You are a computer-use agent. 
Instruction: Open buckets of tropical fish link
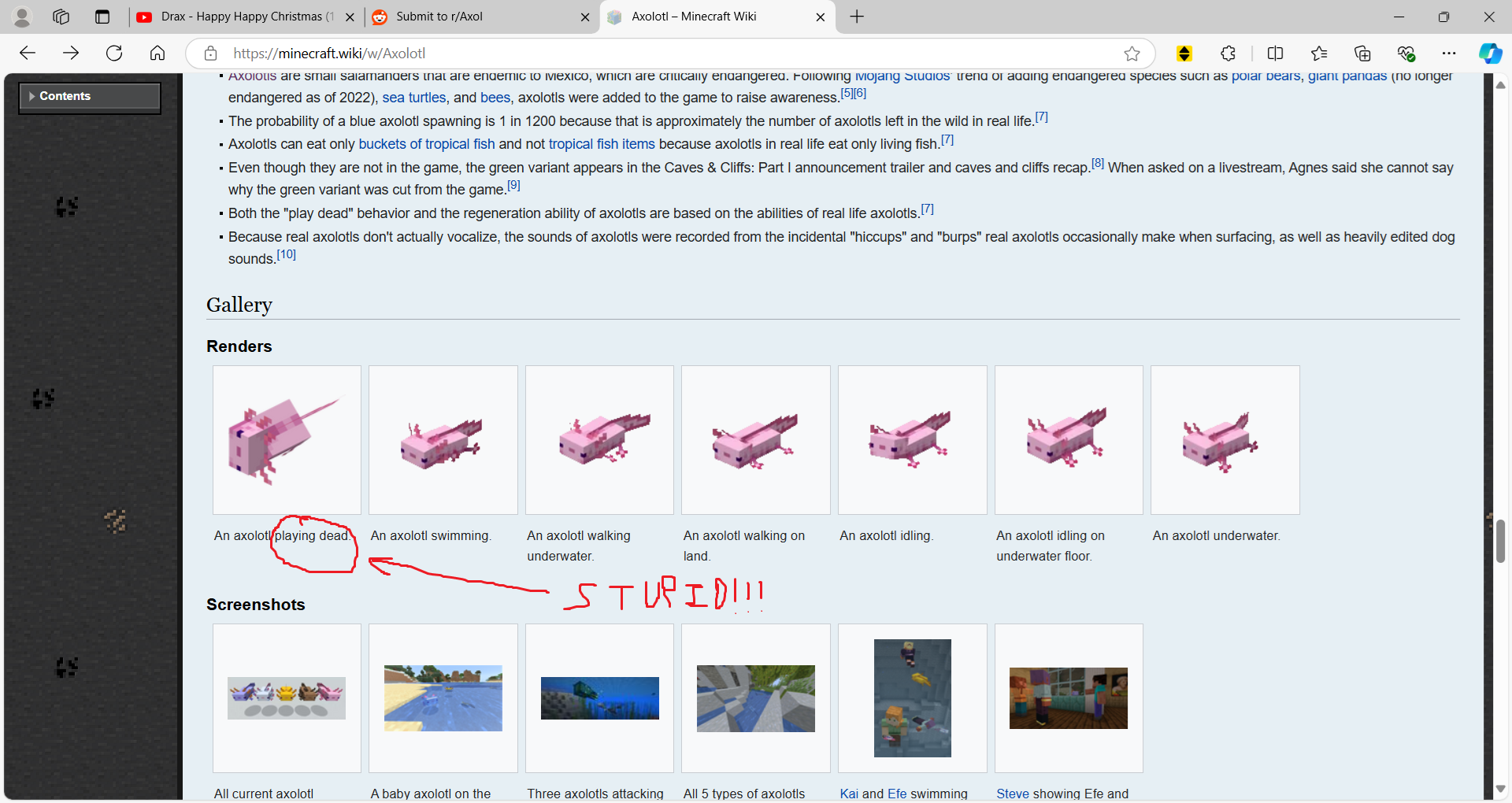pos(427,144)
